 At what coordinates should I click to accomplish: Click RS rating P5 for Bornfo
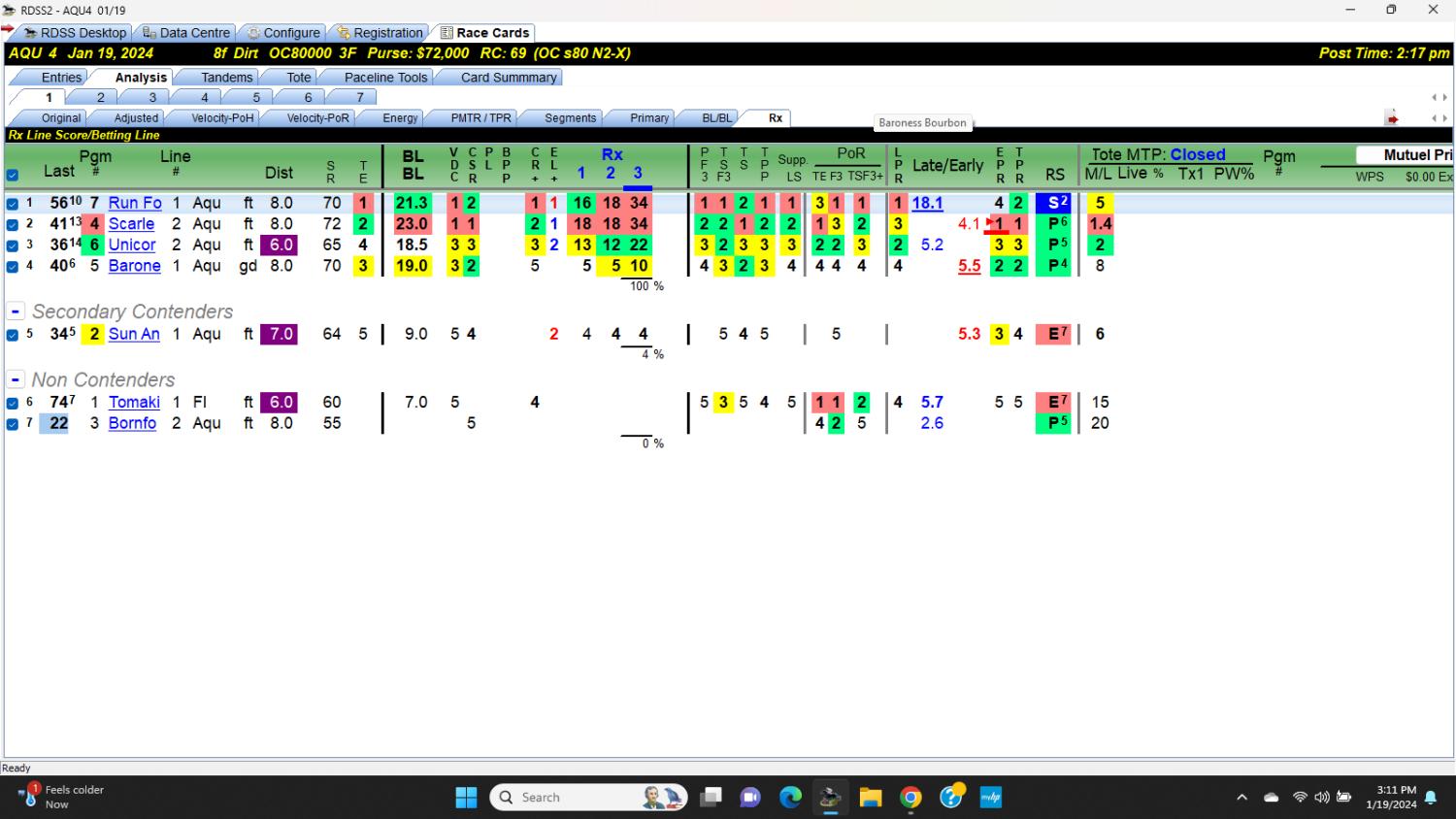(x=1053, y=423)
